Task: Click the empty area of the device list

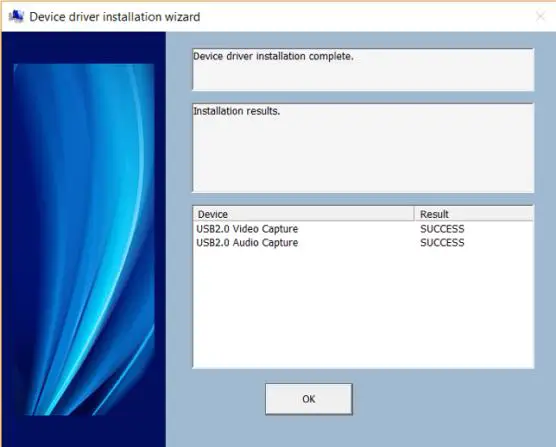Action: coord(363,308)
